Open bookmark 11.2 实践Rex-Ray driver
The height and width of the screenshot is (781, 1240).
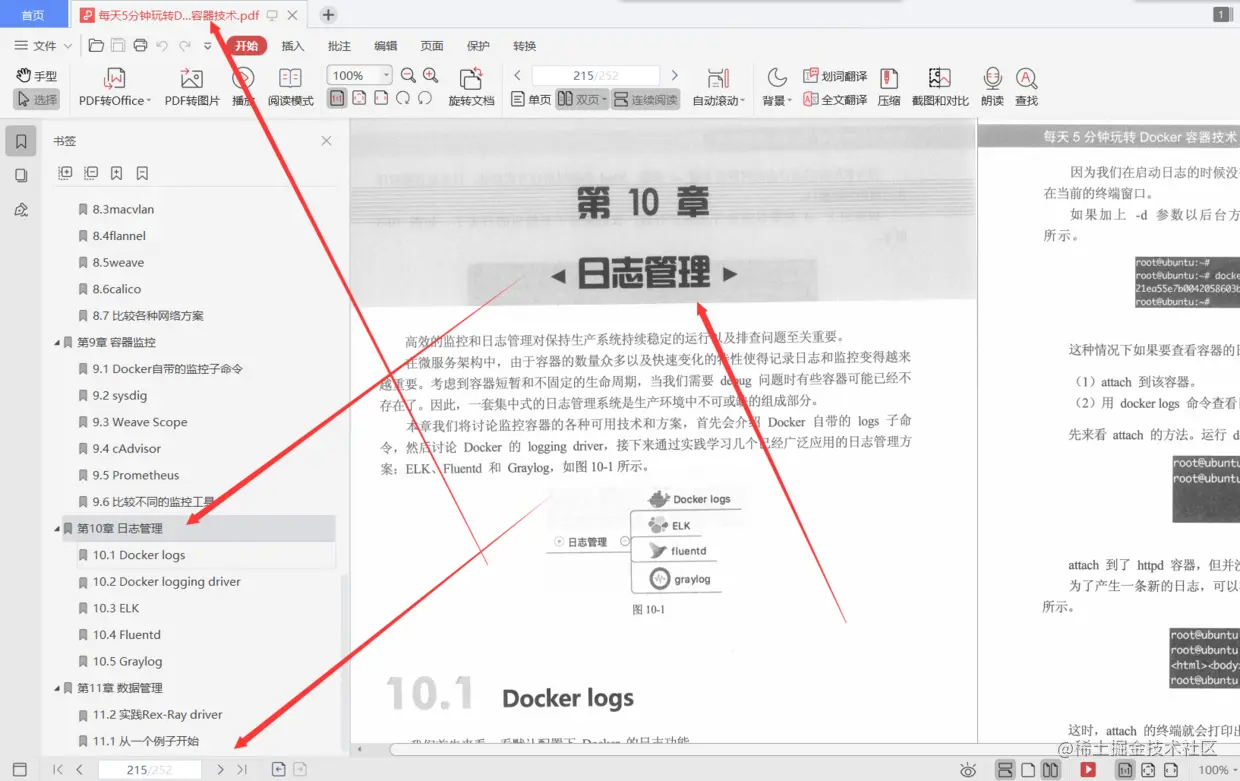click(157, 715)
